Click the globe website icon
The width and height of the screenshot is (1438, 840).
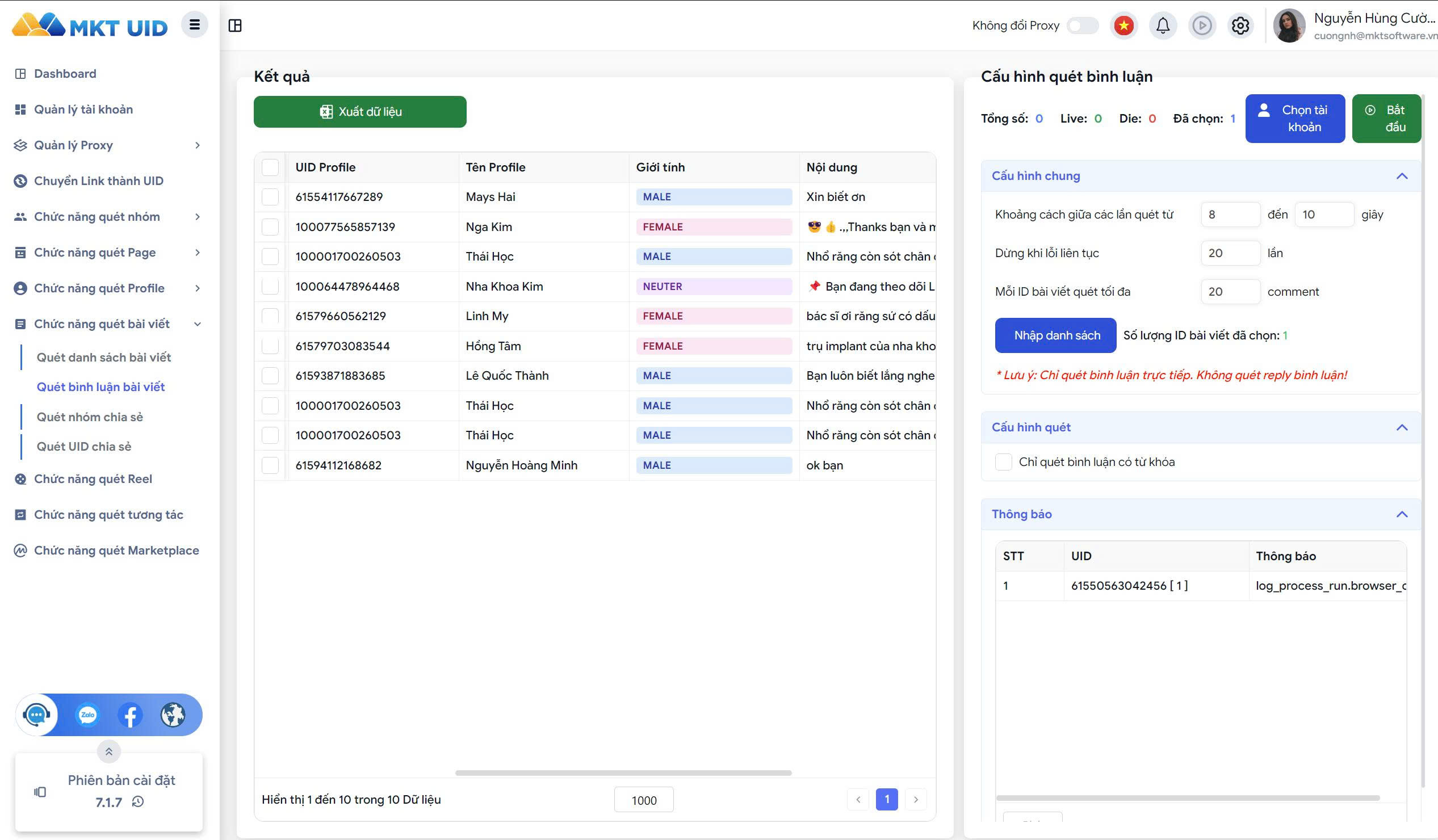[173, 715]
